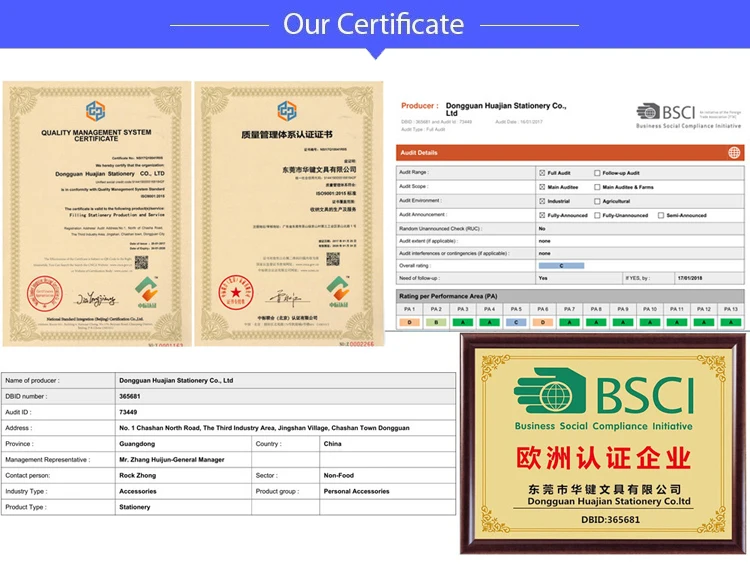Image resolution: width=750 pixels, height=571 pixels.
Task: Click the orange Audit Details section header
Action: [x=570, y=153]
